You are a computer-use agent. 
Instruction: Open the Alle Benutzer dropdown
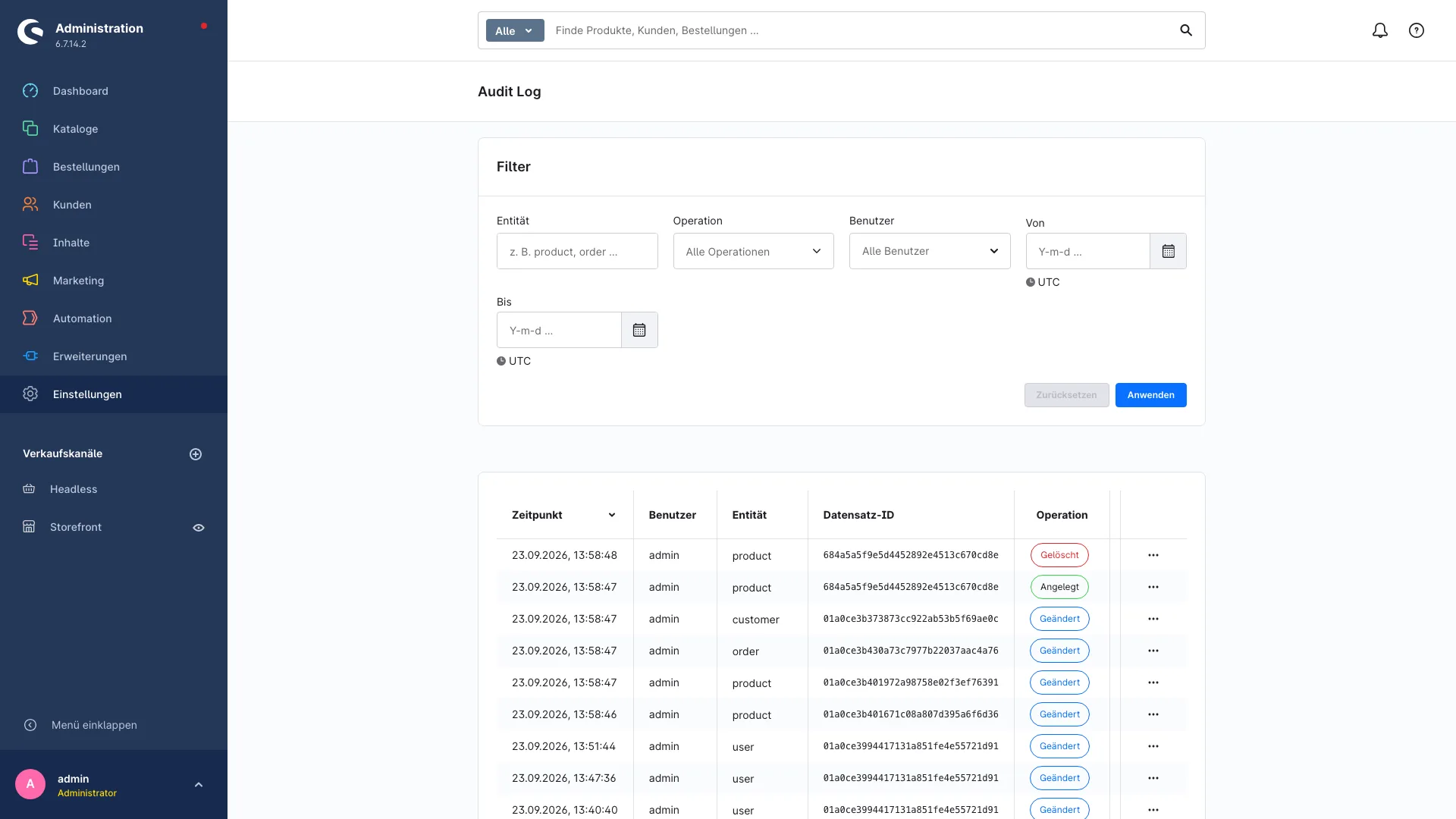pyautogui.click(x=930, y=251)
